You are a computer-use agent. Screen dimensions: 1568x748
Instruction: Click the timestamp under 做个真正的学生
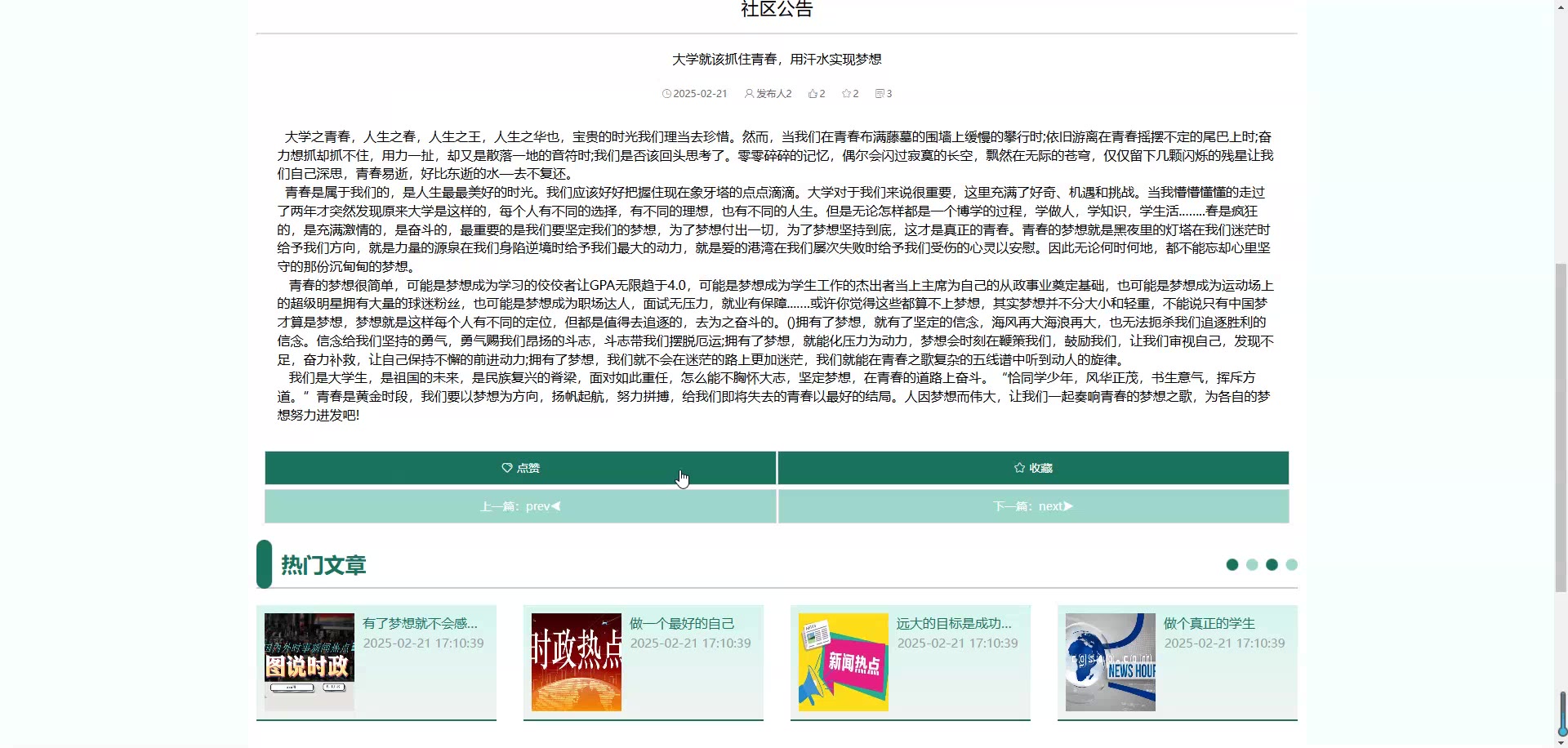click(x=1225, y=643)
